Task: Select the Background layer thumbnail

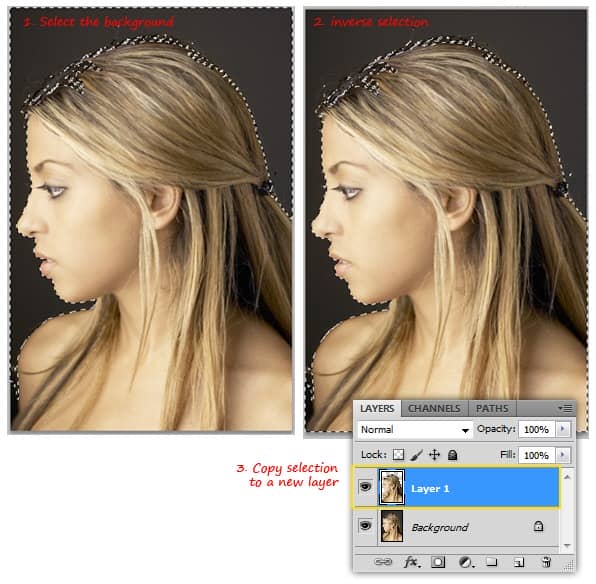Action: pos(392,526)
